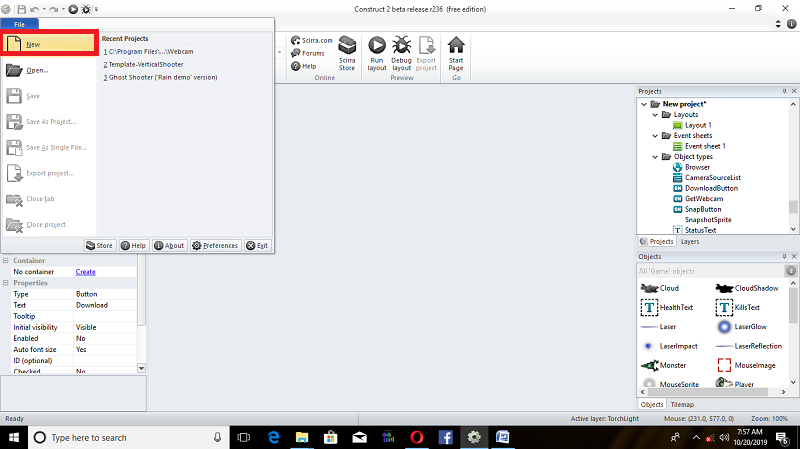Image resolution: width=800 pixels, height=449 pixels.
Task: Open recent project C:\Program Files\...\Webcam
Action: pyautogui.click(x=148, y=52)
